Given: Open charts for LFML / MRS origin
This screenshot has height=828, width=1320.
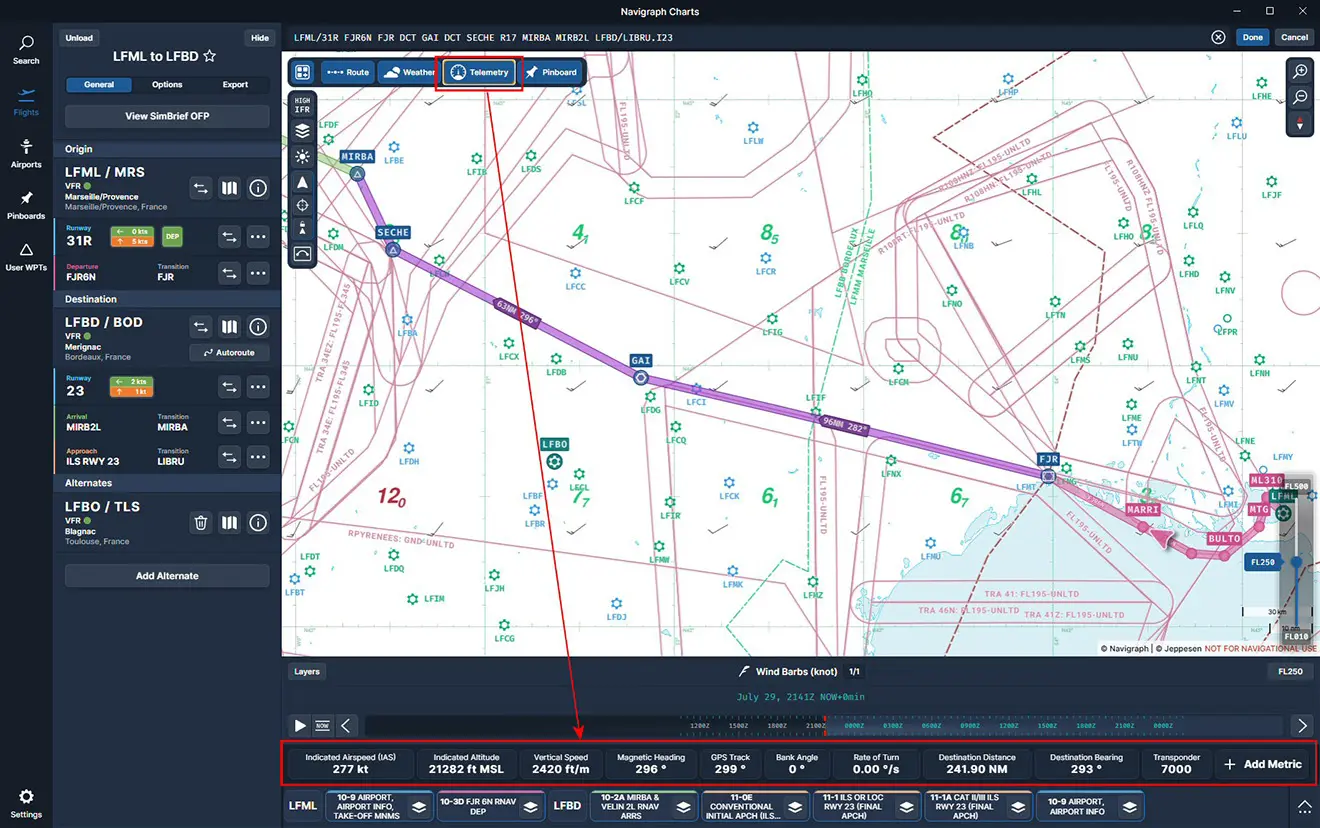Looking at the screenshot, I should click(229, 188).
